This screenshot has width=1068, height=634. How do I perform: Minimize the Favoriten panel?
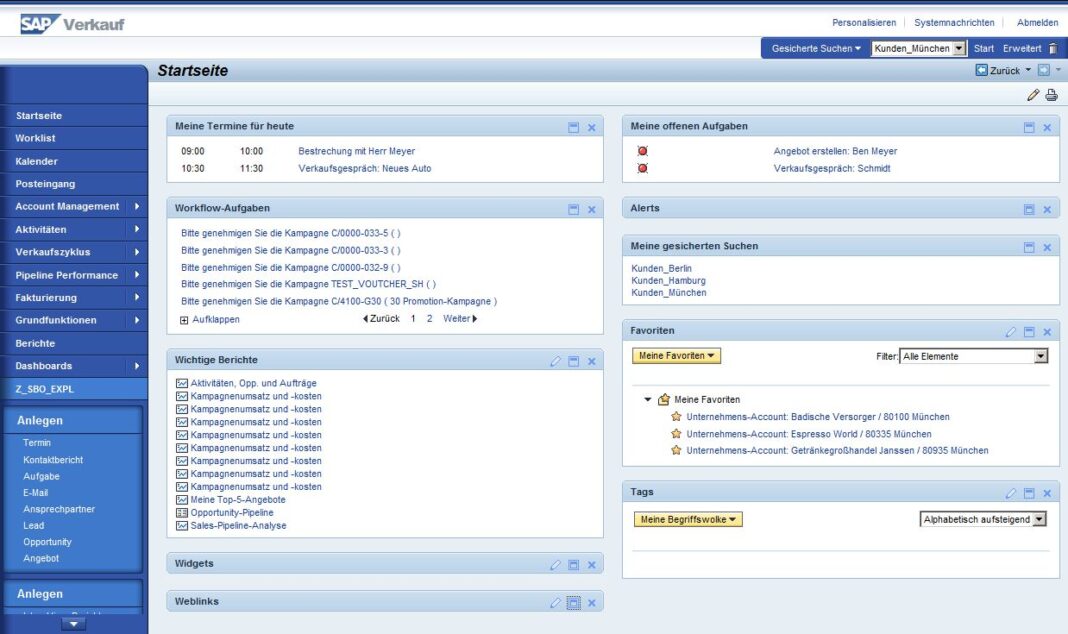click(x=1029, y=332)
